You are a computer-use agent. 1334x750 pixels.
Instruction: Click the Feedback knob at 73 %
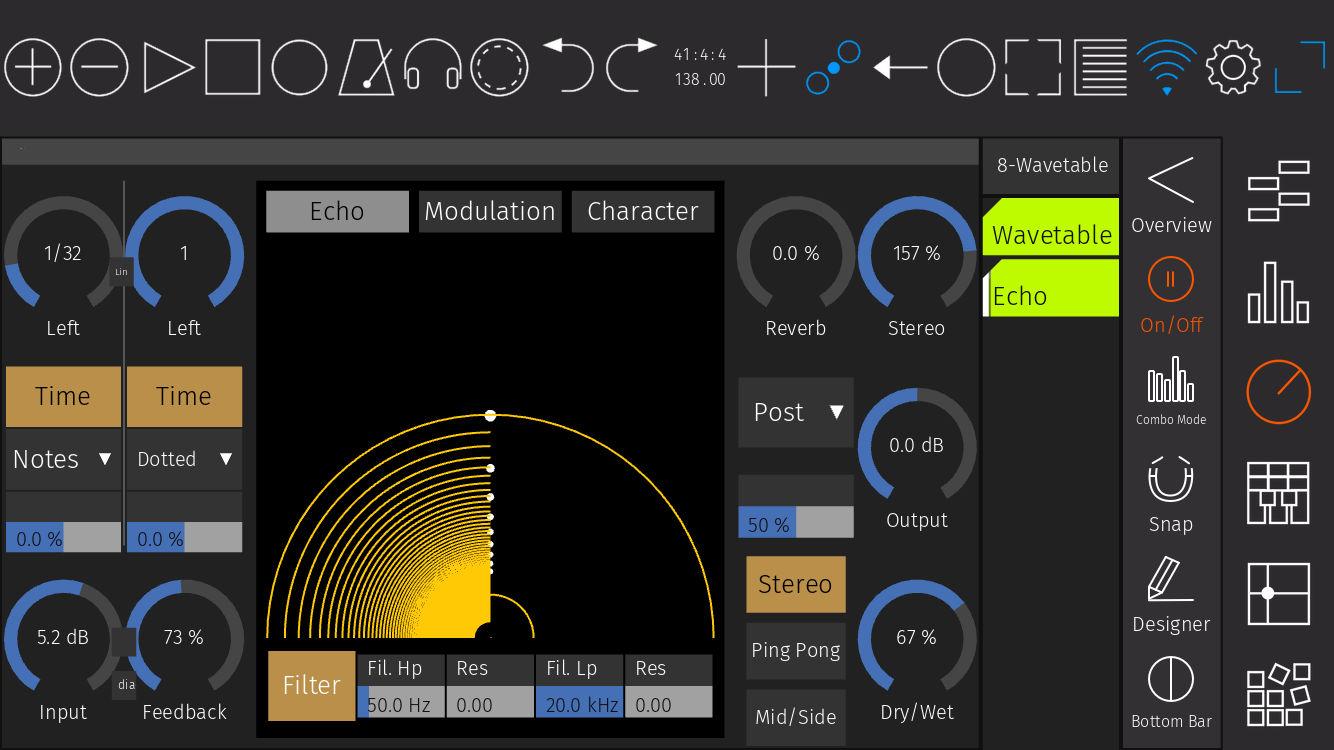click(184, 639)
